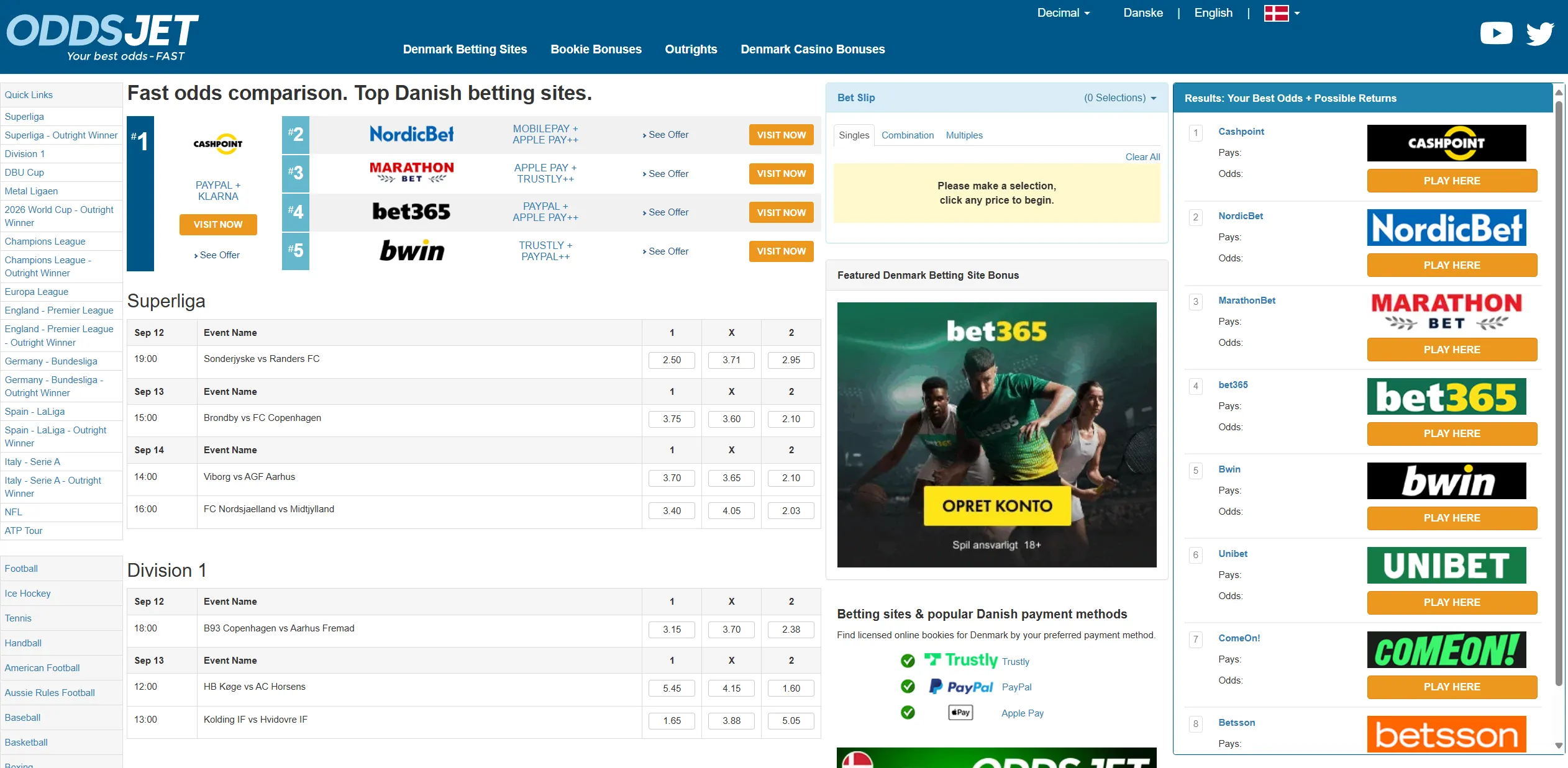
Task: Select 2.03 odds for Midtjylland
Action: [x=791, y=511]
